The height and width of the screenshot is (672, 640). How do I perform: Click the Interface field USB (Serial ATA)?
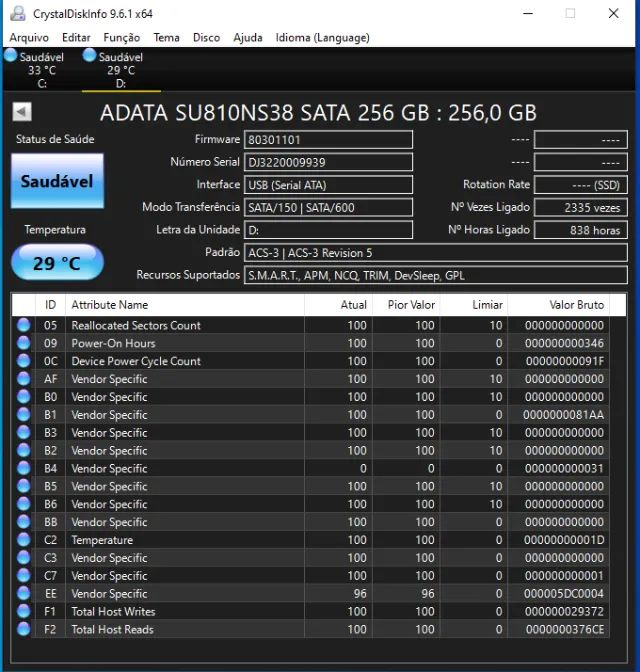pos(328,185)
